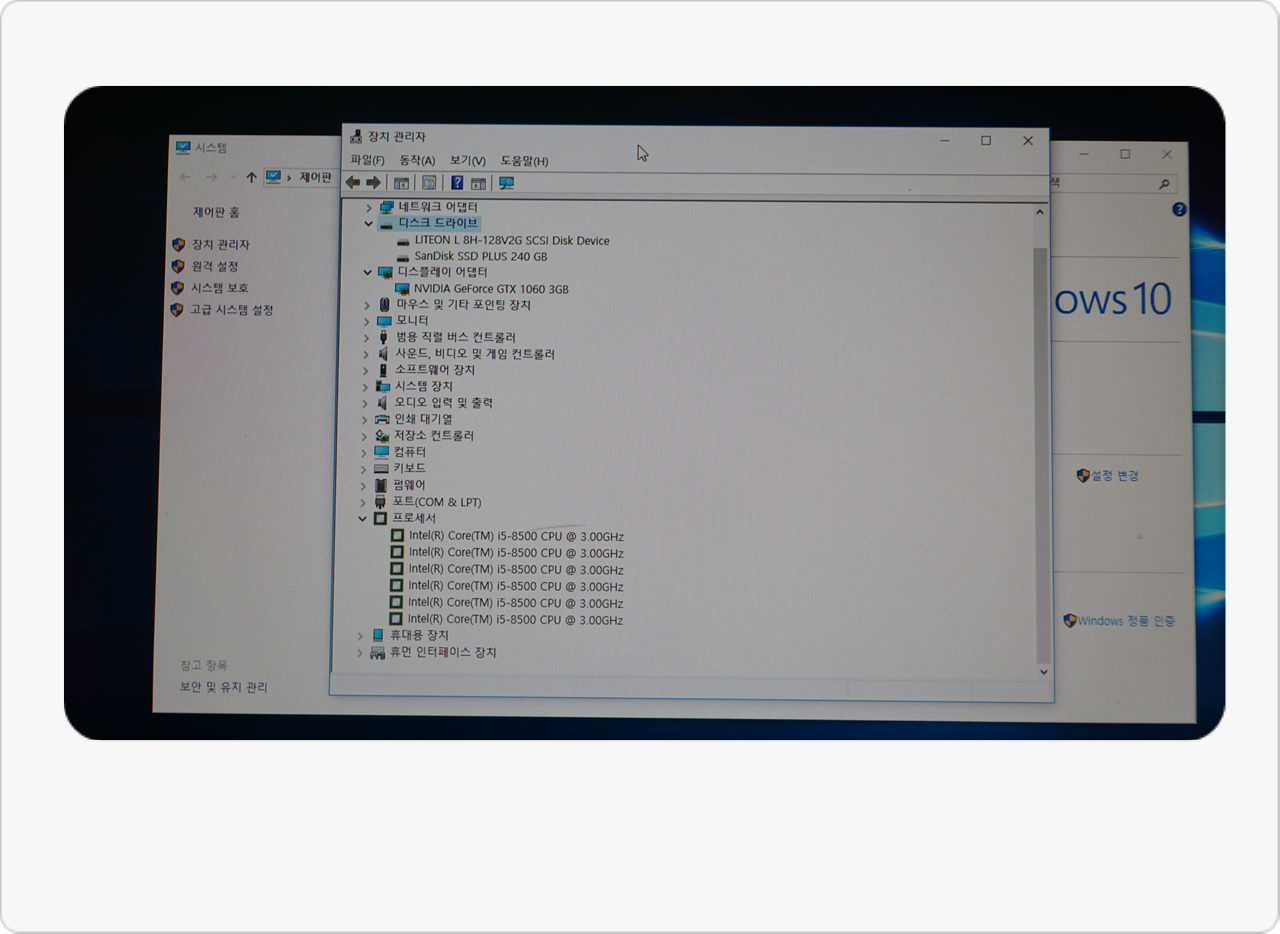Select the 휴먼 인터페이스 장치 label

coord(442,653)
